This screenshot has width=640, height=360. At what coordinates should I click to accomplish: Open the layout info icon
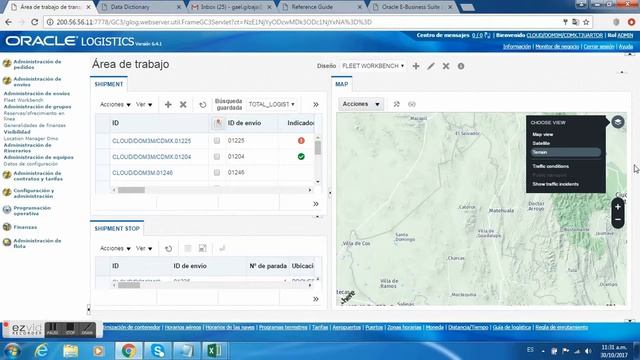(461, 66)
